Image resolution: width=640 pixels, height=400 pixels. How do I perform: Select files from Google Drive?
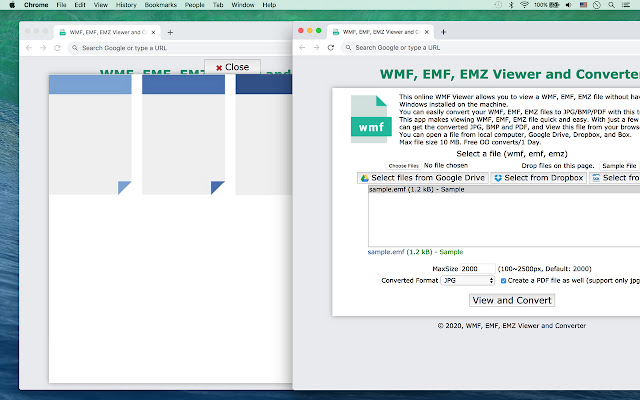(422, 178)
